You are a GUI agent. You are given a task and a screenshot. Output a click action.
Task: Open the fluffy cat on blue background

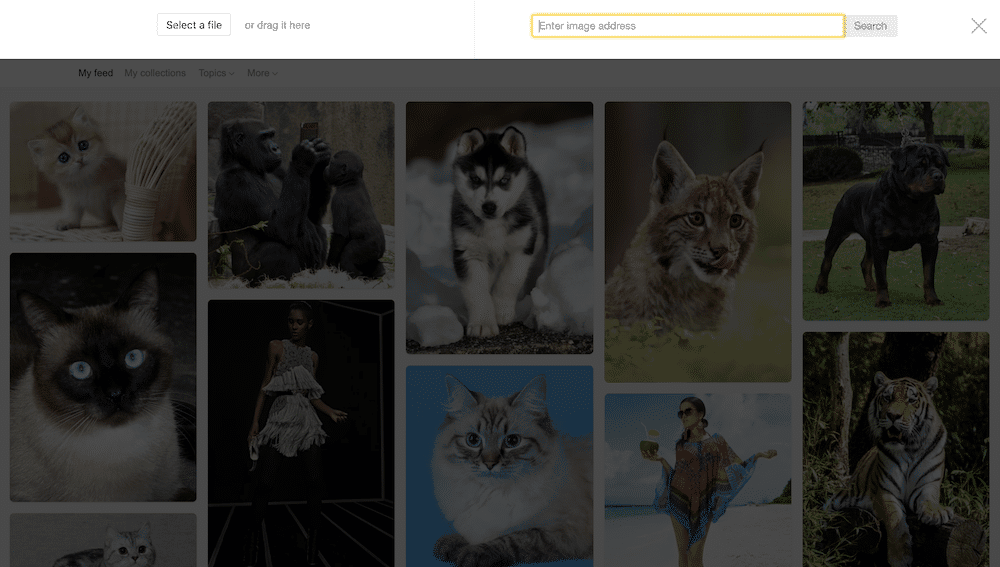coord(499,466)
